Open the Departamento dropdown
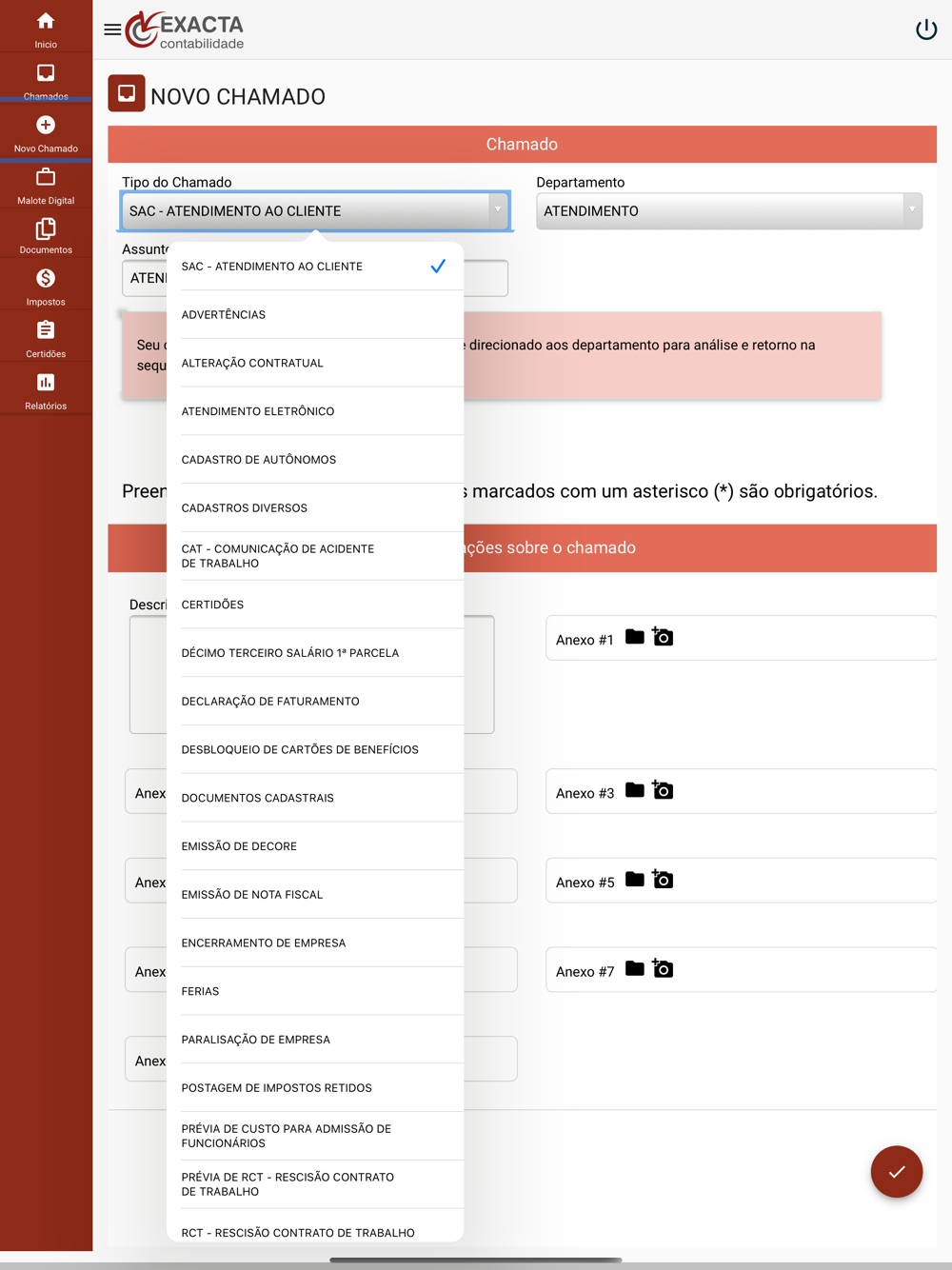Screen dimensions: 952x1270 [x=729, y=211]
